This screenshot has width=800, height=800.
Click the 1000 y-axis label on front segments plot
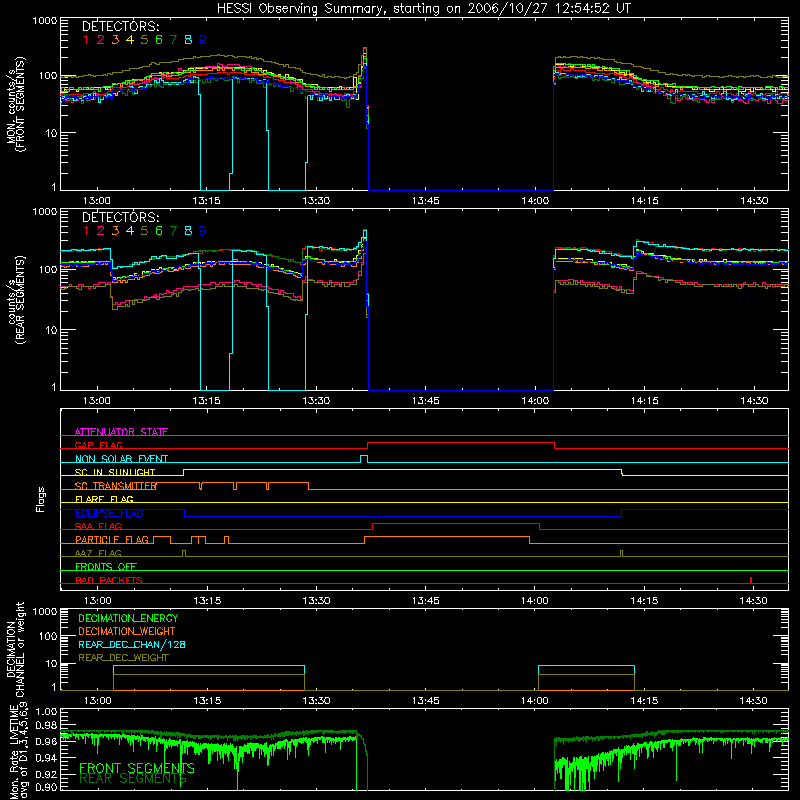tap(45, 21)
